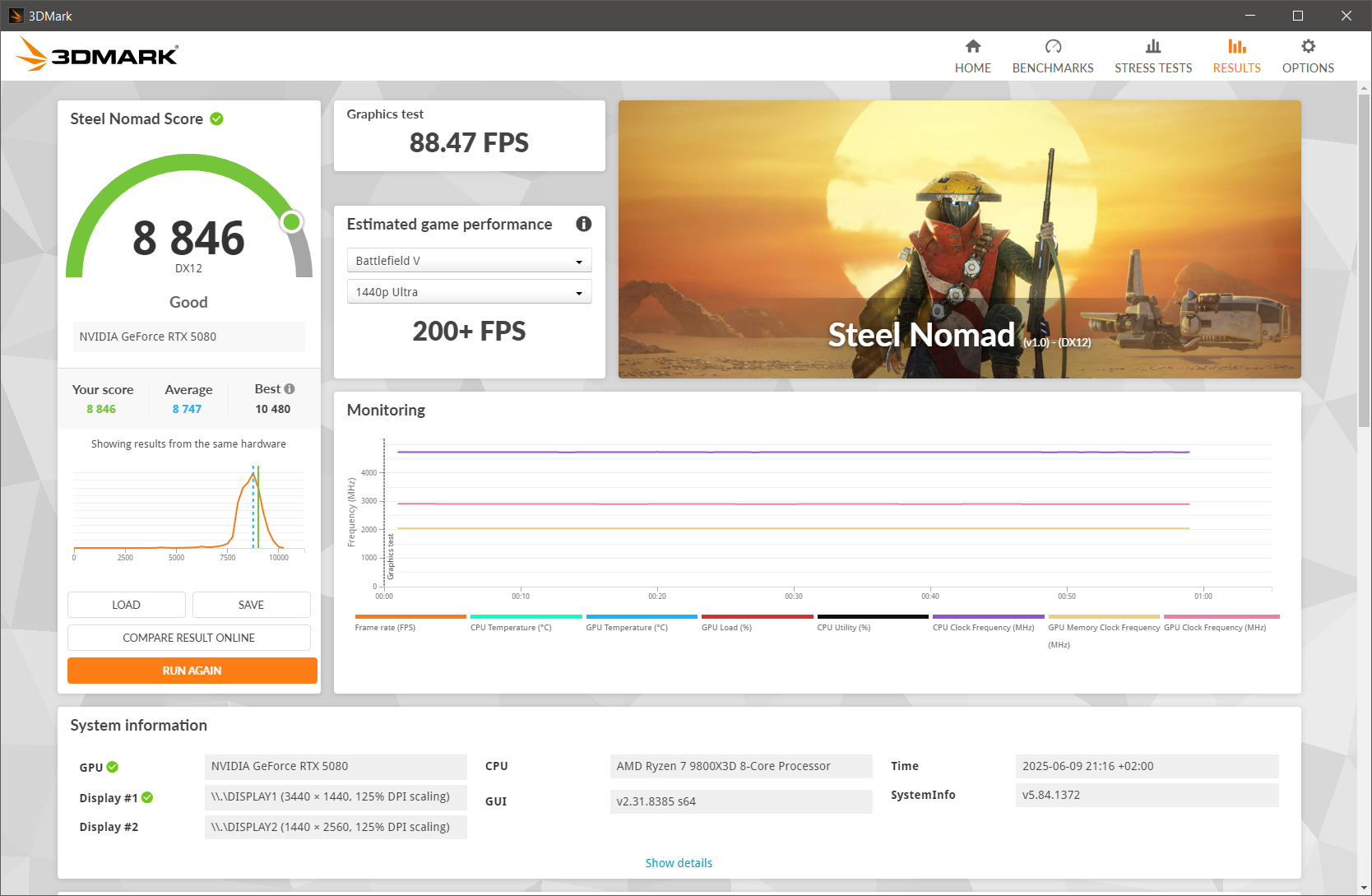
Task: Click the green checkmark next to Steel Nomad Score
Action: [216, 118]
